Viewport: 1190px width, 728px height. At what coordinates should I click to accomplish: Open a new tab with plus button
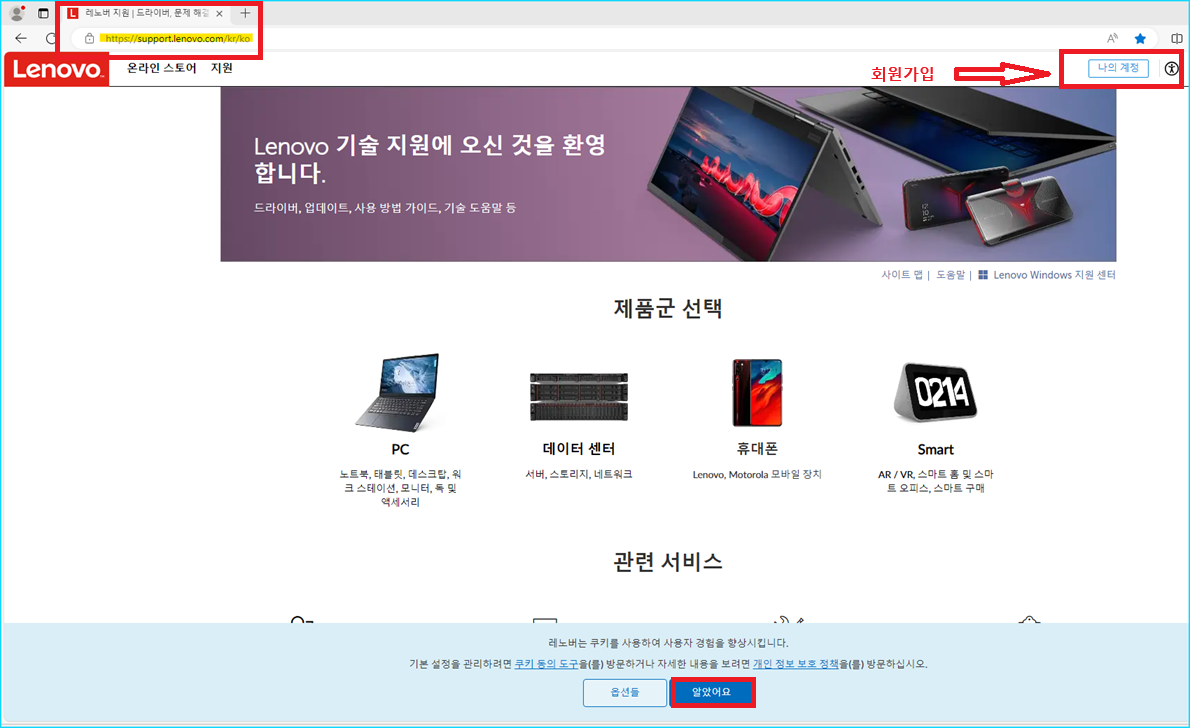point(245,13)
